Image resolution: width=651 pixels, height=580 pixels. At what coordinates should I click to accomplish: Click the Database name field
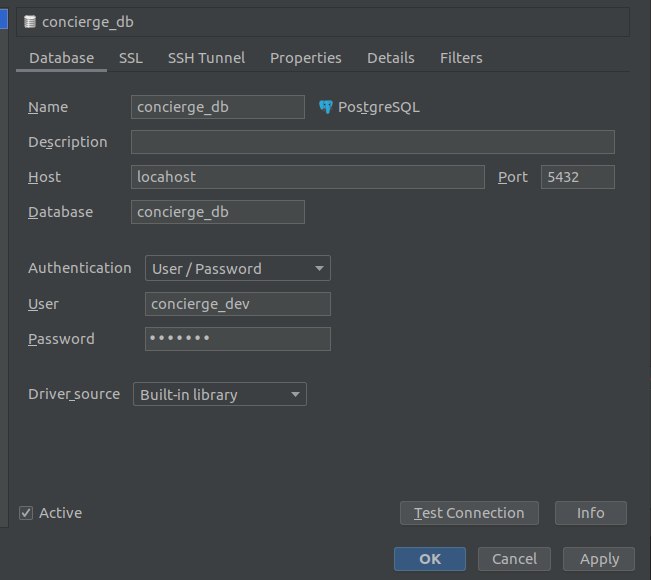(x=218, y=212)
